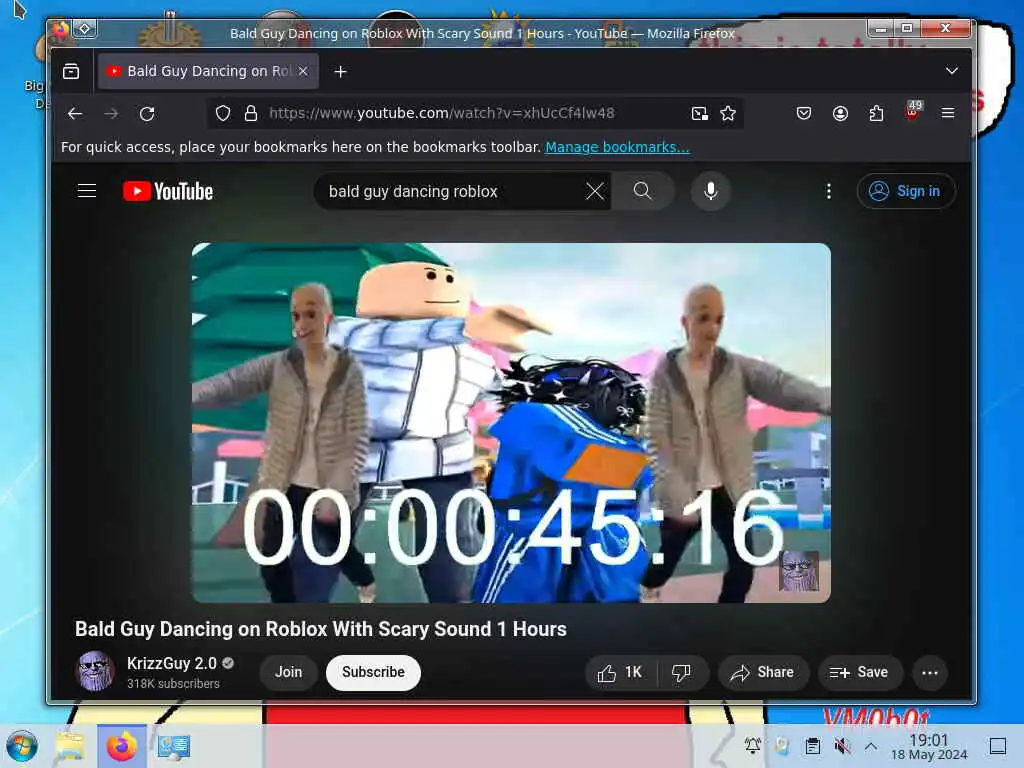This screenshot has height=768, width=1024.
Task: Dislike the video
Action: coord(682,673)
